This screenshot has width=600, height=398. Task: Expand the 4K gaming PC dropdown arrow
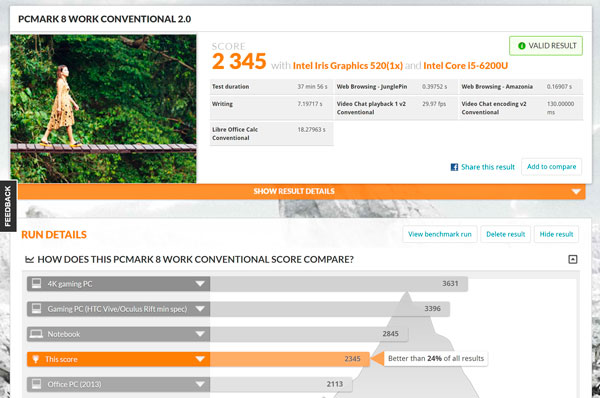[200, 284]
